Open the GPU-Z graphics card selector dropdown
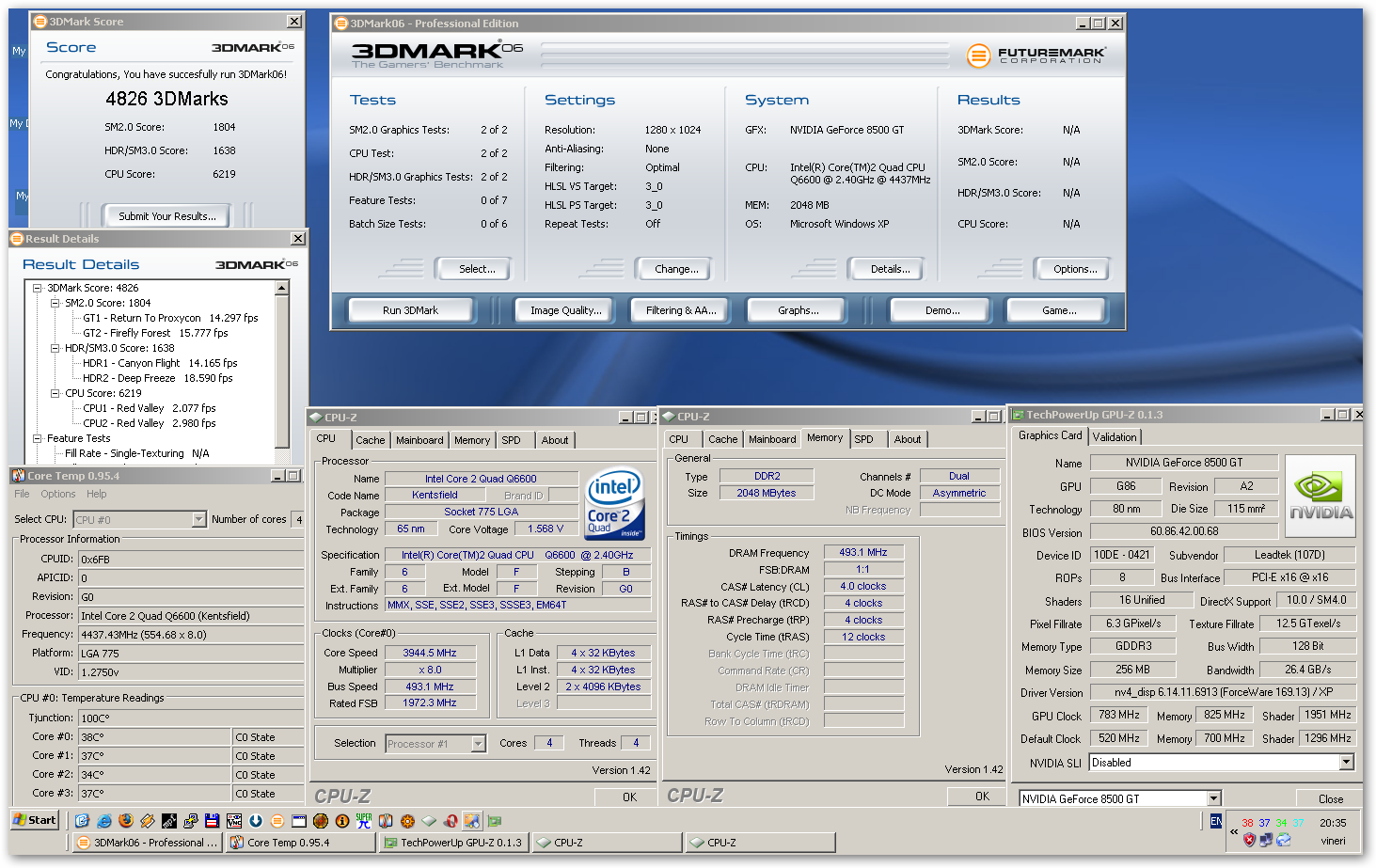Viewport: 1376px width, 868px height. 1213,798
